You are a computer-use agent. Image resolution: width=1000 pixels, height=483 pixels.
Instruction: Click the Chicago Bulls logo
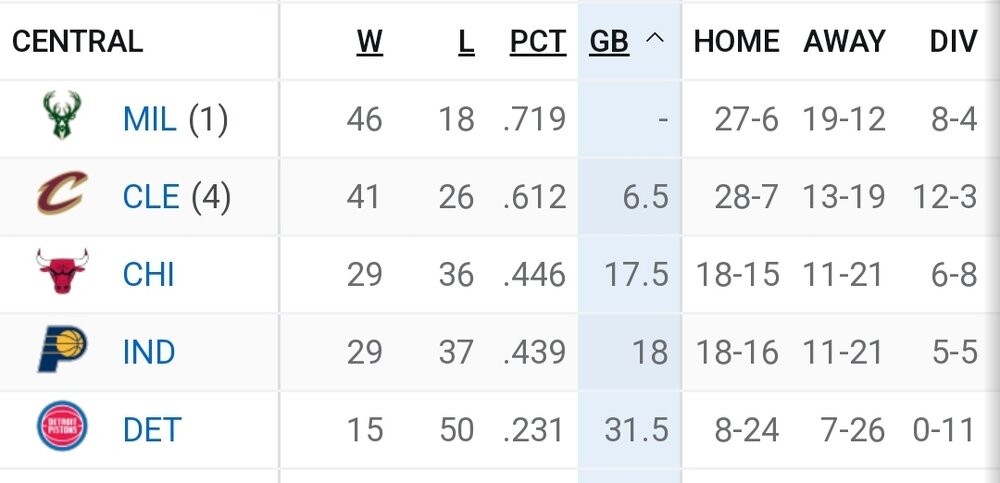[62, 272]
